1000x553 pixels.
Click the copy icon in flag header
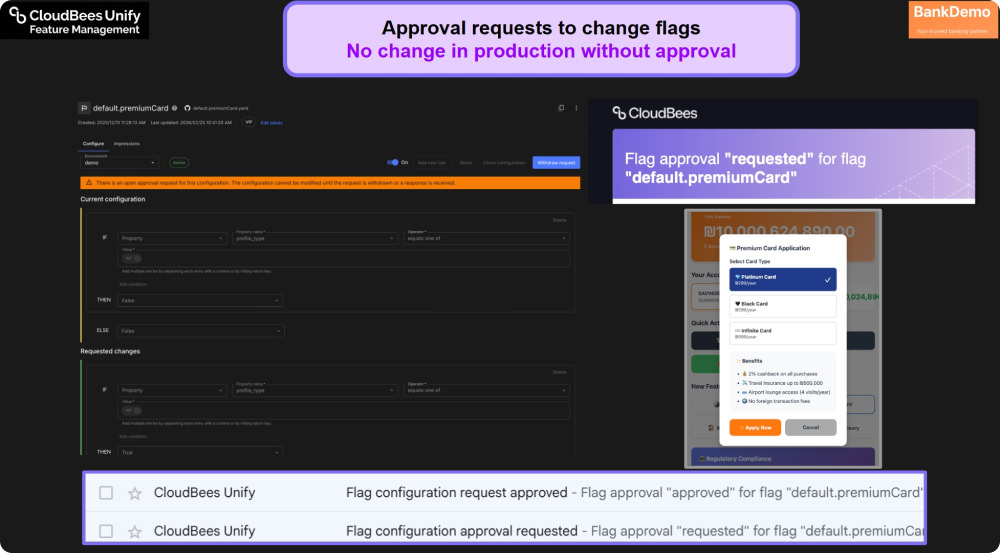[561, 108]
